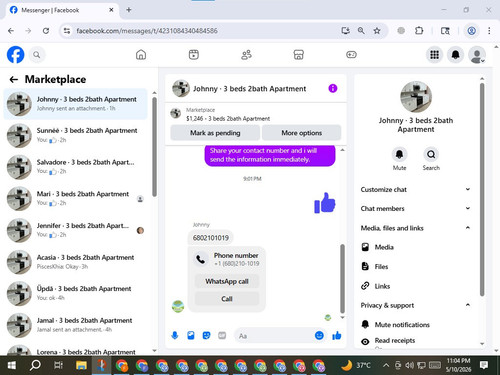Open the Links item in sidebar

point(415,286)
